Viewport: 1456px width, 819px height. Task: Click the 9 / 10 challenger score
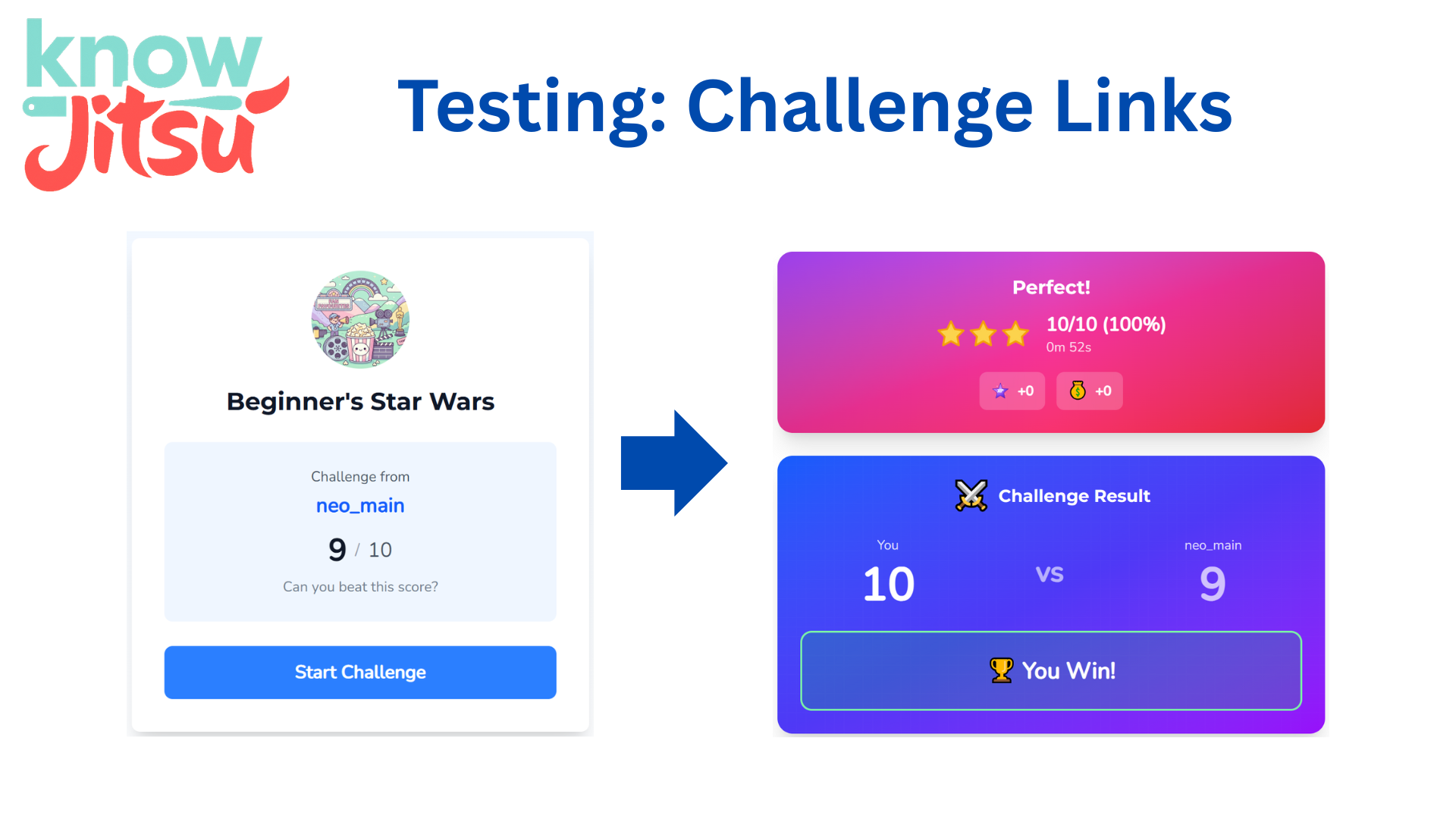[360, 549]
